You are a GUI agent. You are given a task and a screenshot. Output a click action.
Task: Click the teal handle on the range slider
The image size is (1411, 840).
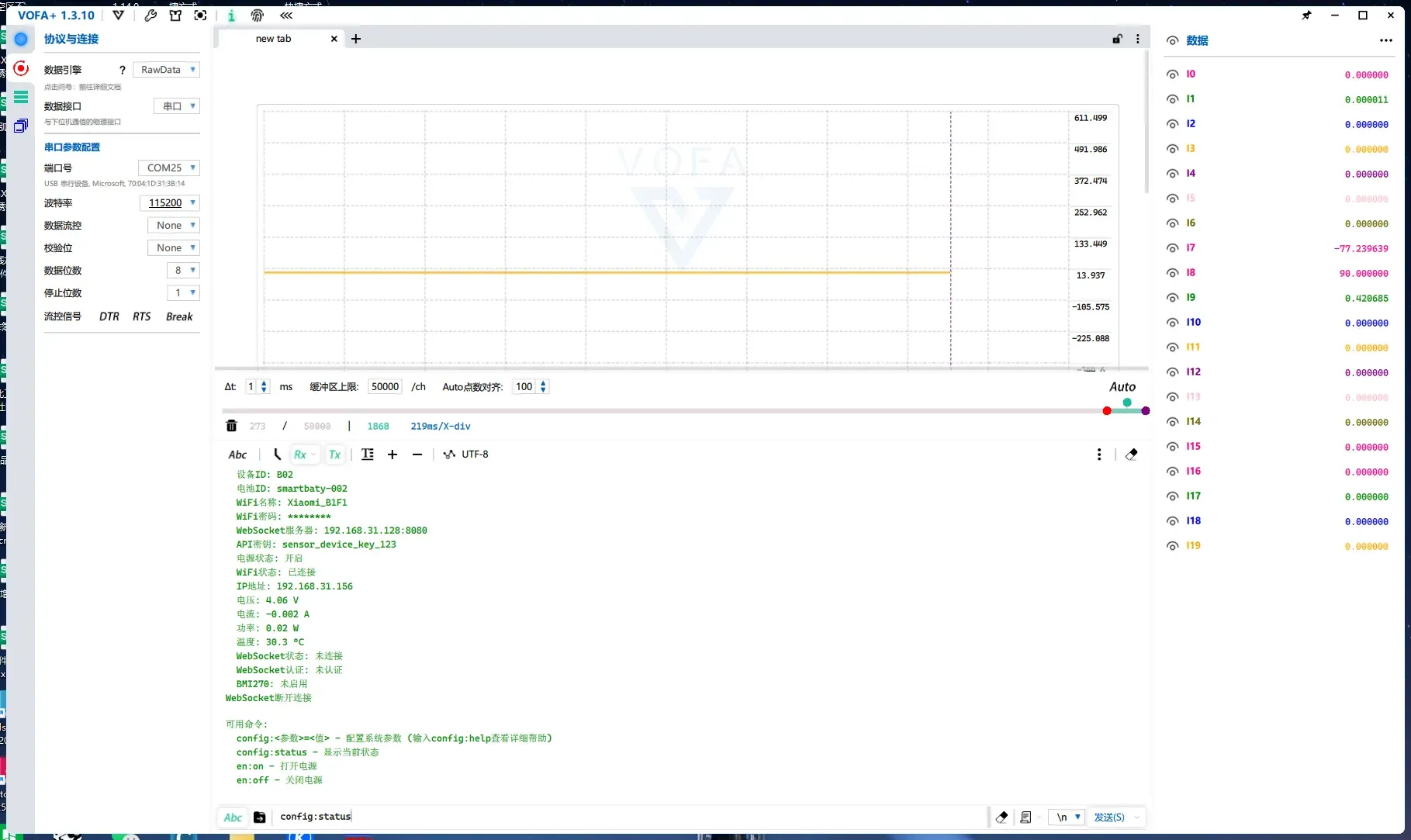(x=1127, y=403)
